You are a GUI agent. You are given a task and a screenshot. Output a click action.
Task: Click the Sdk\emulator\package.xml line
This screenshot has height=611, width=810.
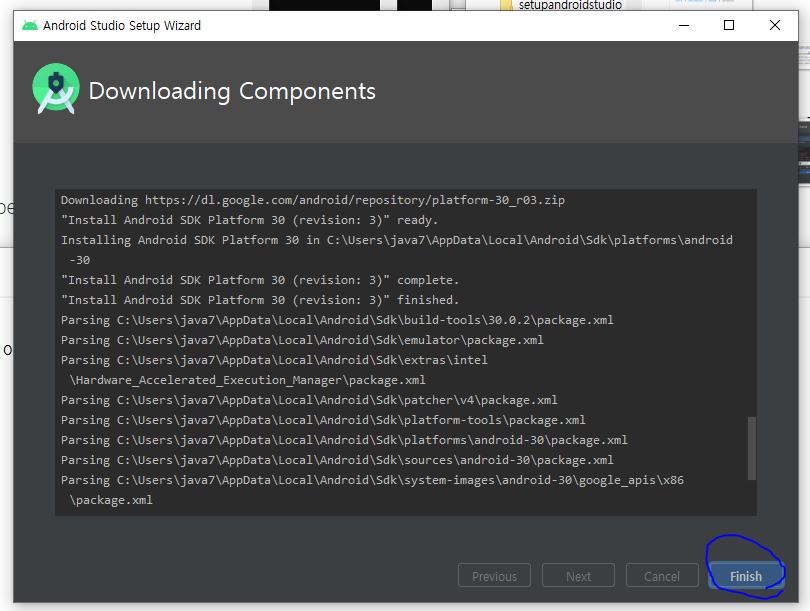[302, 340]
